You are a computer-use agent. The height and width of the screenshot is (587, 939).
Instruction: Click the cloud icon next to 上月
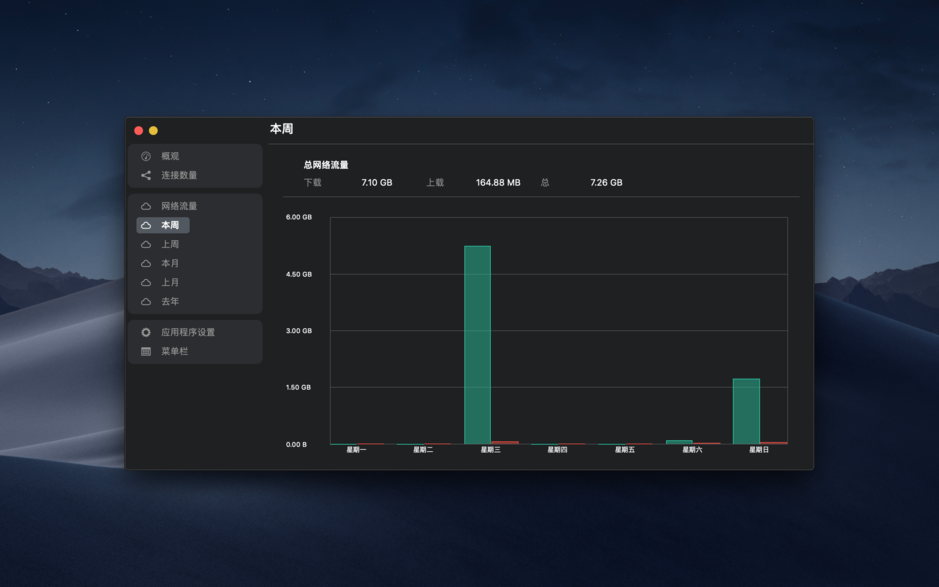point(144,282)
